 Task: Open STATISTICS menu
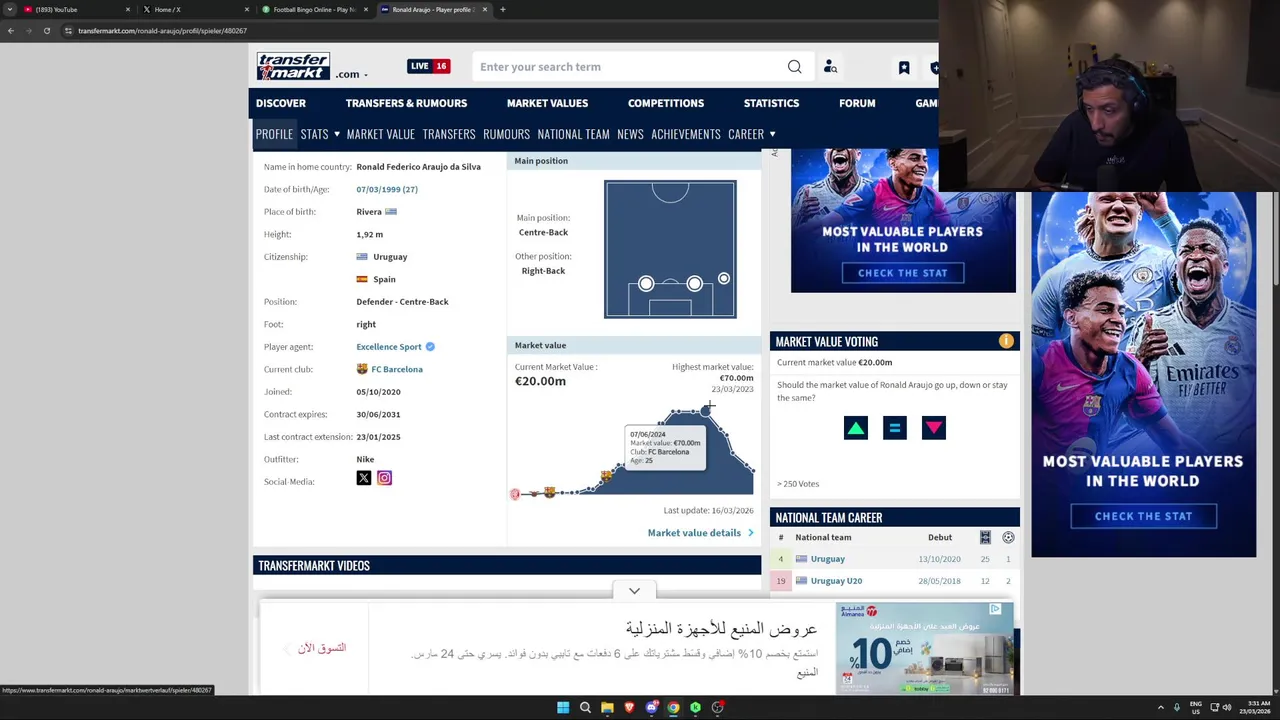coord(771,103)
